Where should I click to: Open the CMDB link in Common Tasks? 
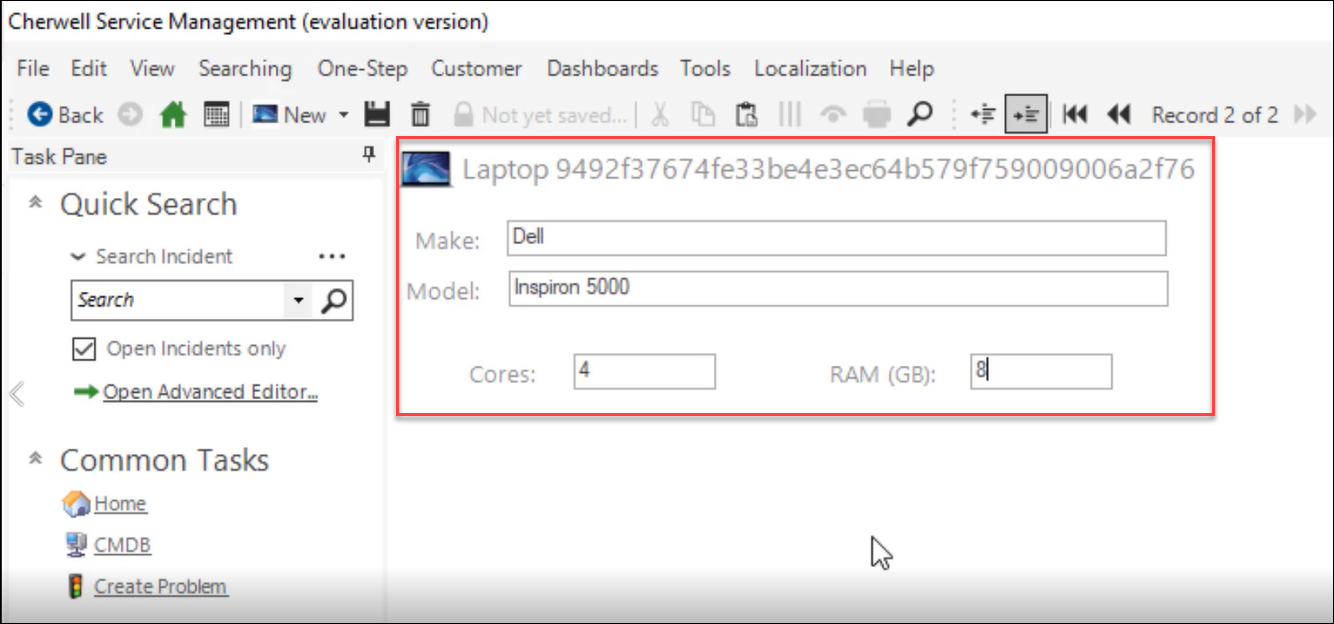click(x=122, y=545)
